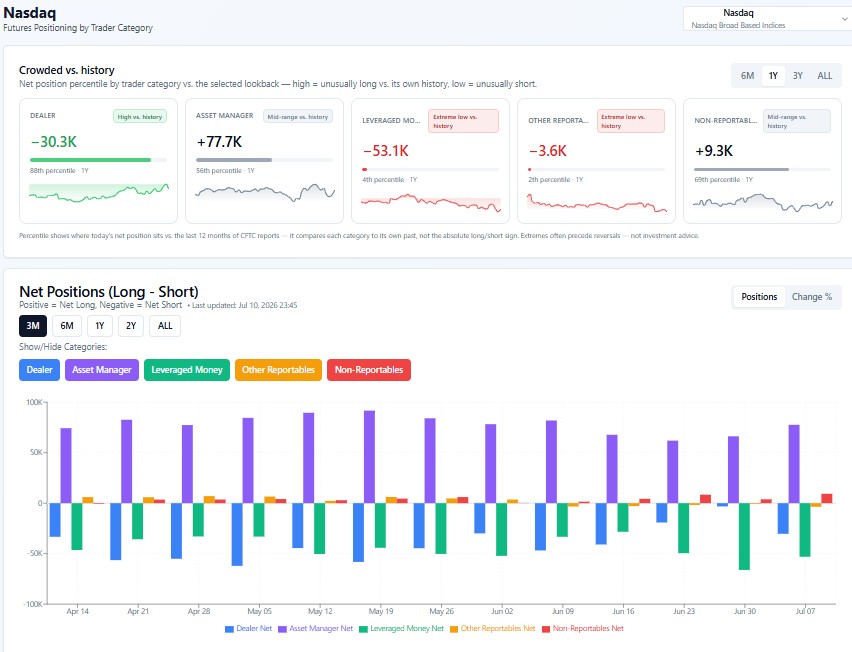852x652 pixels.
Task: Switch Net Positions view to Positions
Action: coord(759,297)
